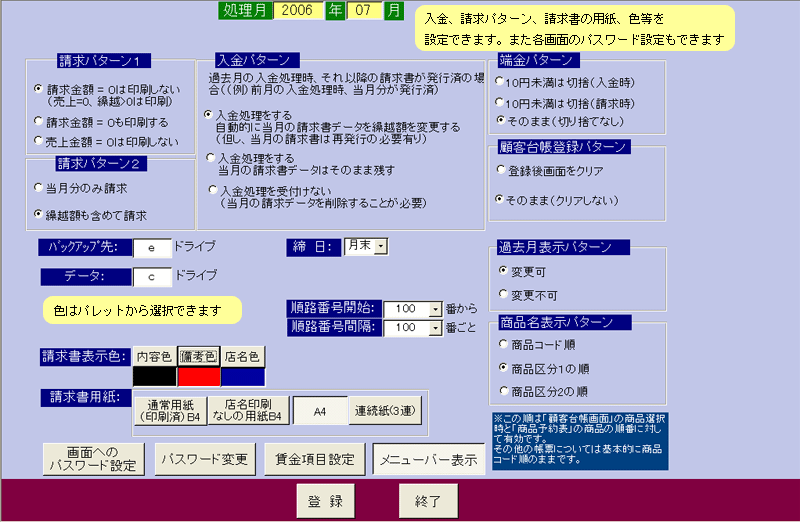Click the パスワード変更 button
This screenshot has height=522, width=800.
[205, 459]
